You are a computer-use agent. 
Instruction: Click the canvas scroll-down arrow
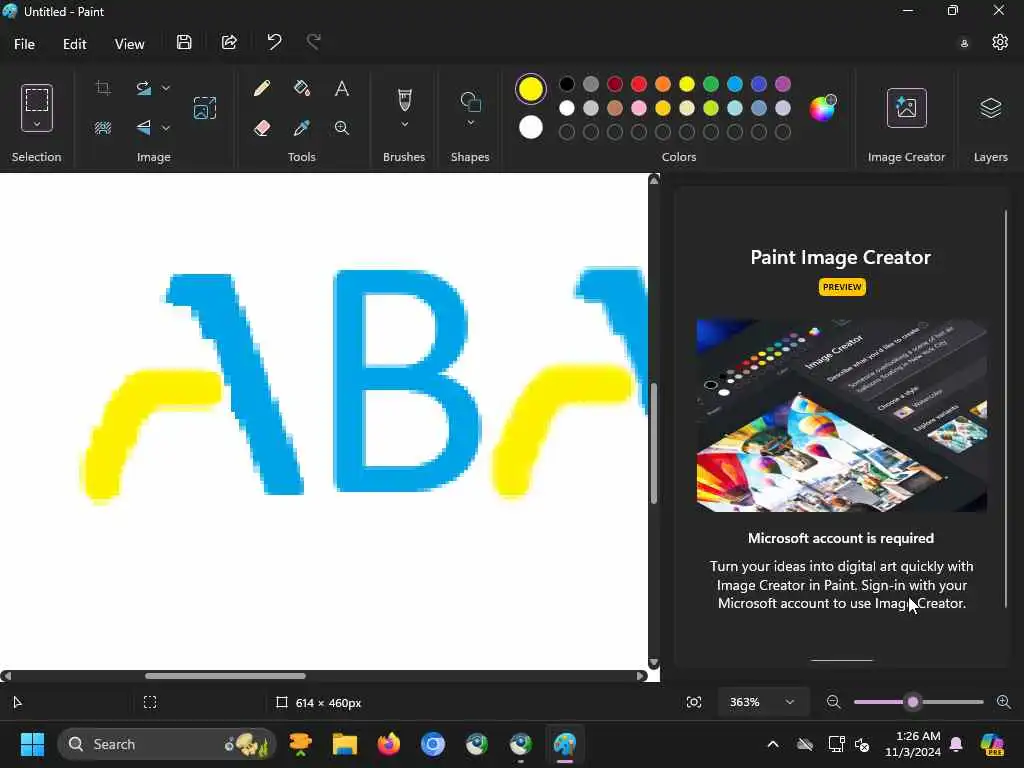(x=654, y=662)
